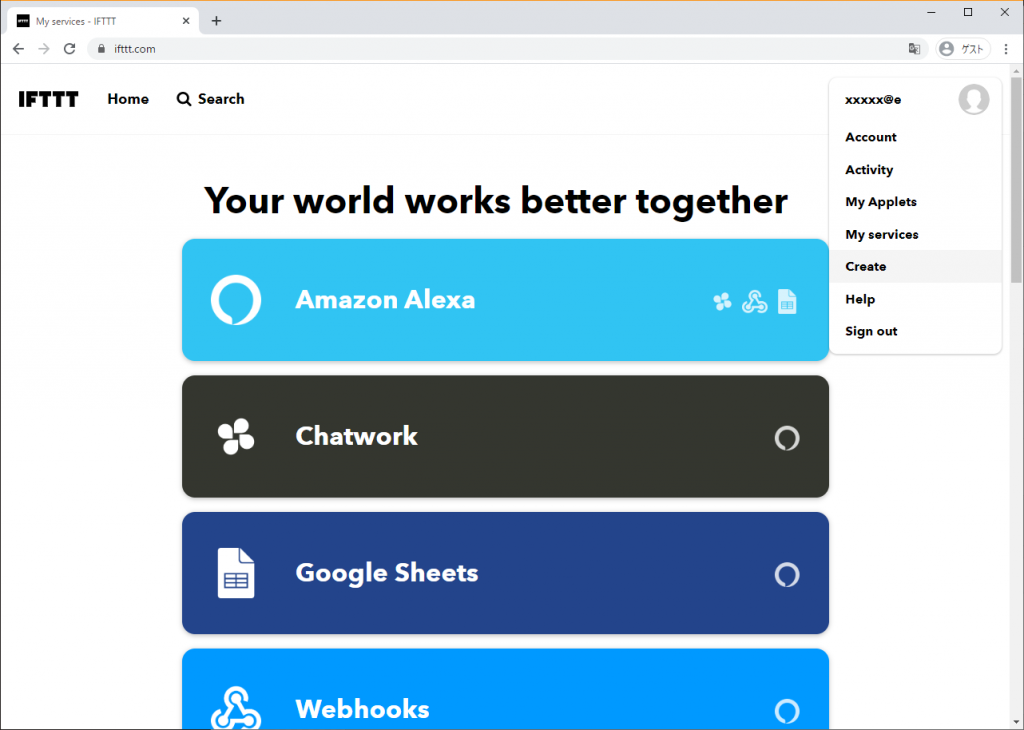1024x730 pixels.
Task: Click Google Sheets document logo
Action: (x=236, y=573)
